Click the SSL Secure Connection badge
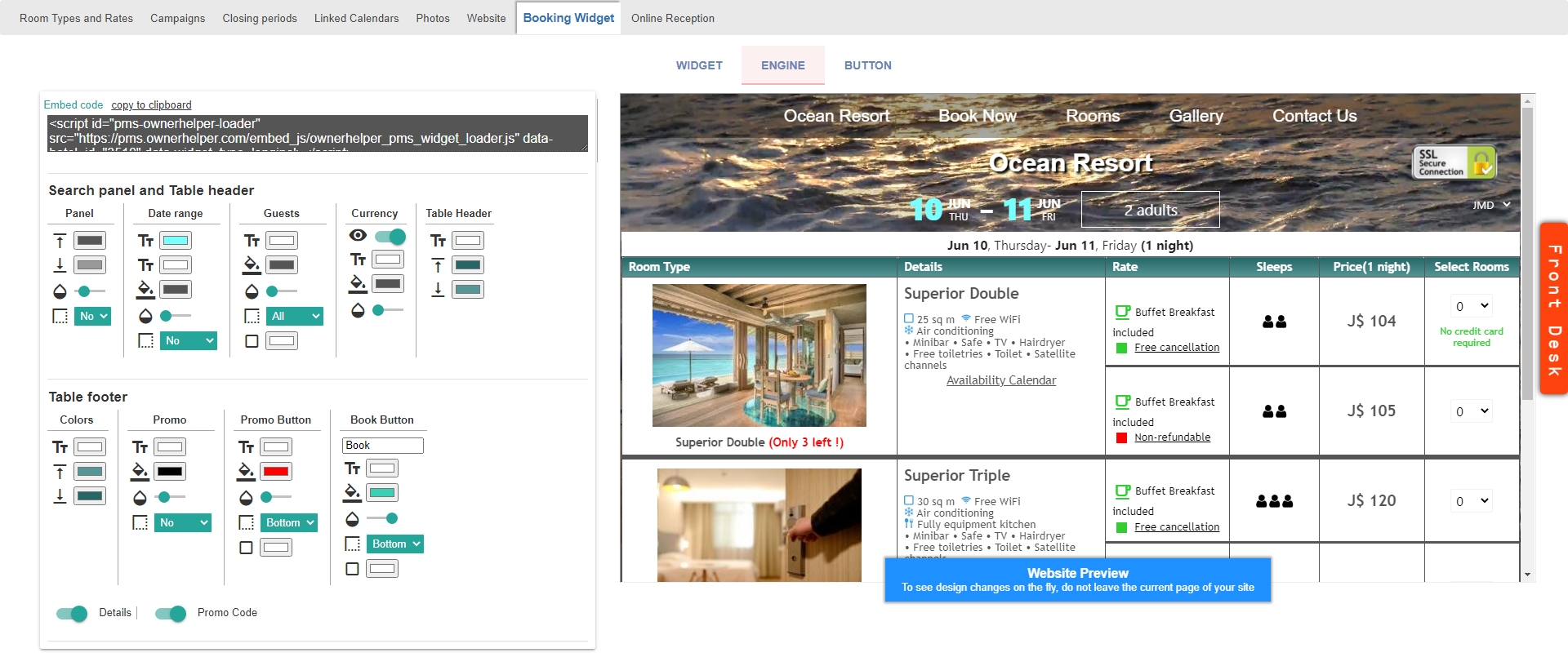The height and width of the screenshot is (666, 1568). pos(1454,162)
